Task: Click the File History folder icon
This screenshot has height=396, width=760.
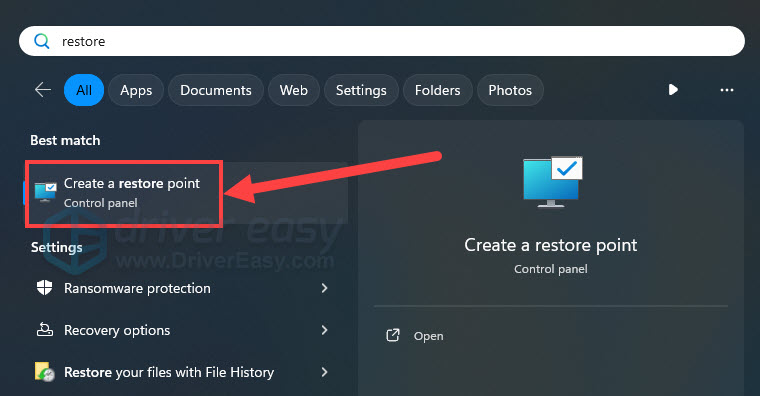Action: 45,372
